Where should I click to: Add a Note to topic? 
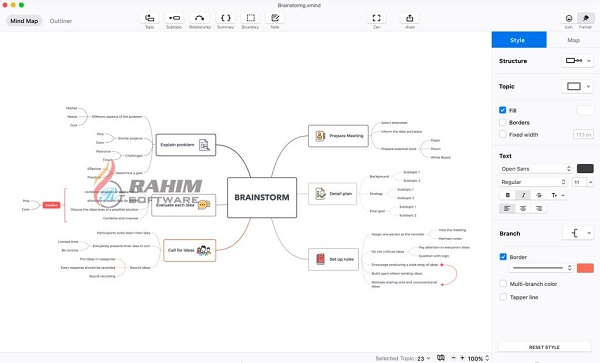click(x=275, y=18)
